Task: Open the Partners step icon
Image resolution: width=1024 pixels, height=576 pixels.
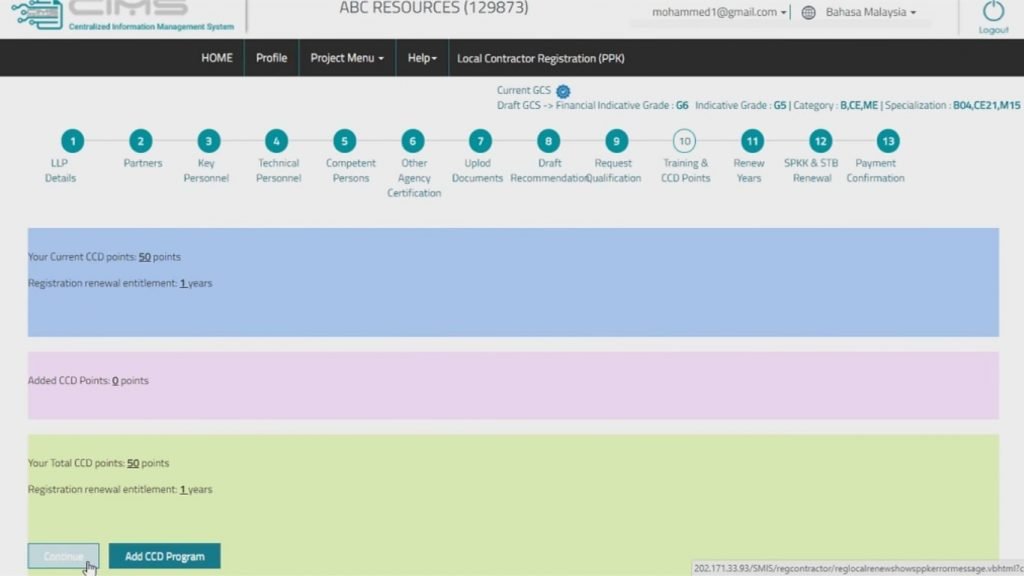Action: tap(141, 141)
